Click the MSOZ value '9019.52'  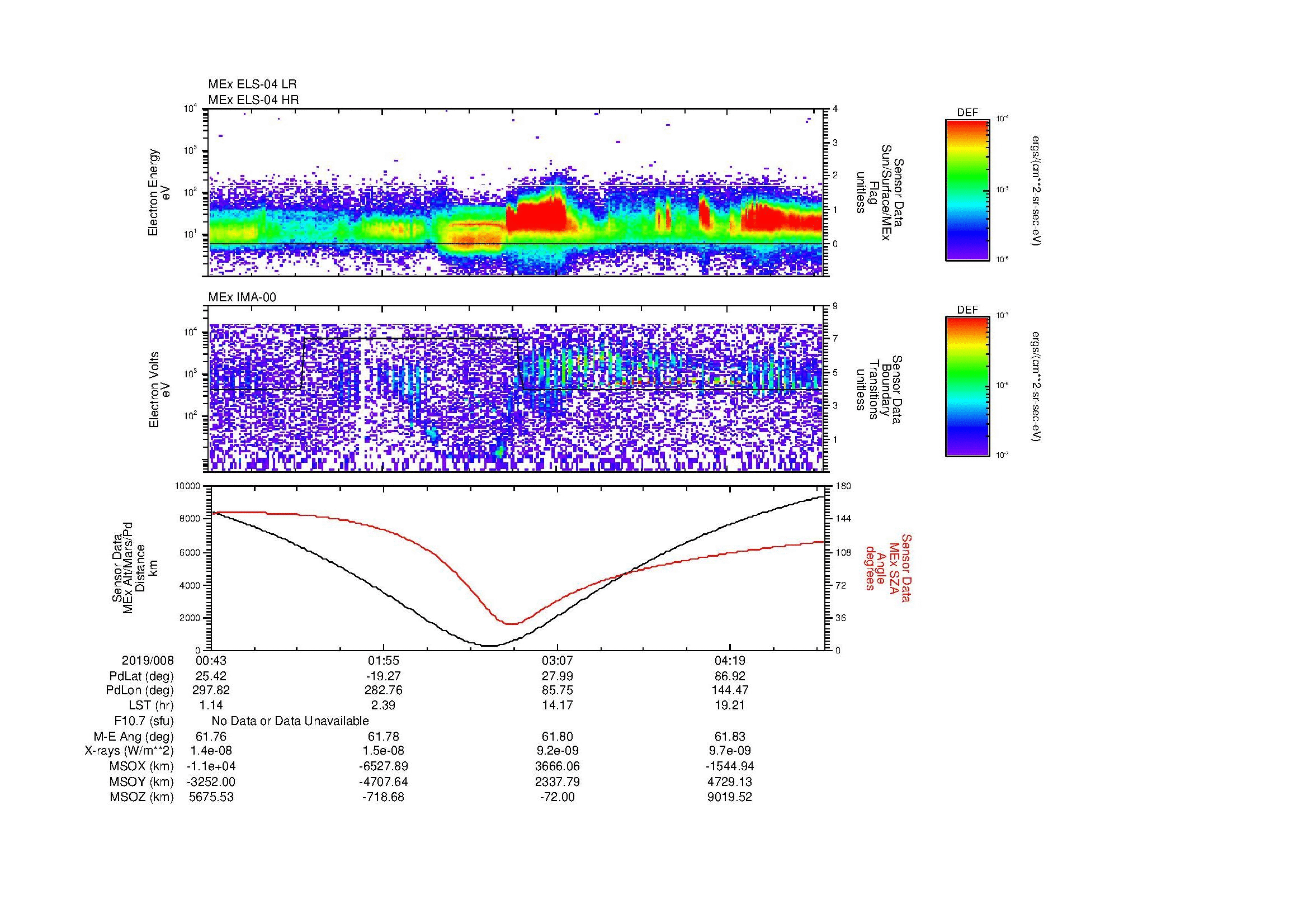[730, 797]
